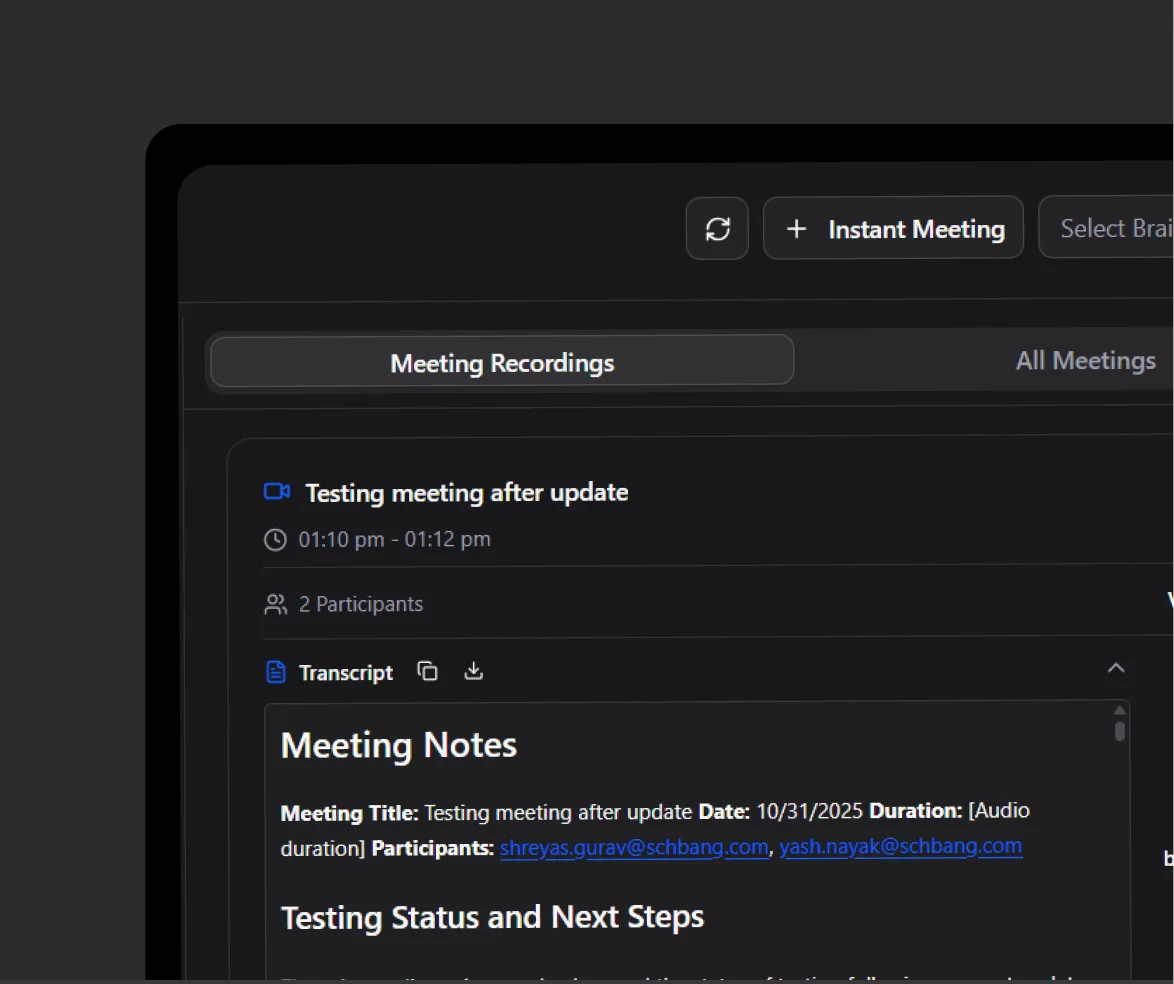Screen dimensions: 1174x984
Task: Collapse the Transcript section with the chevron
Action: [x=1116, y=668]
